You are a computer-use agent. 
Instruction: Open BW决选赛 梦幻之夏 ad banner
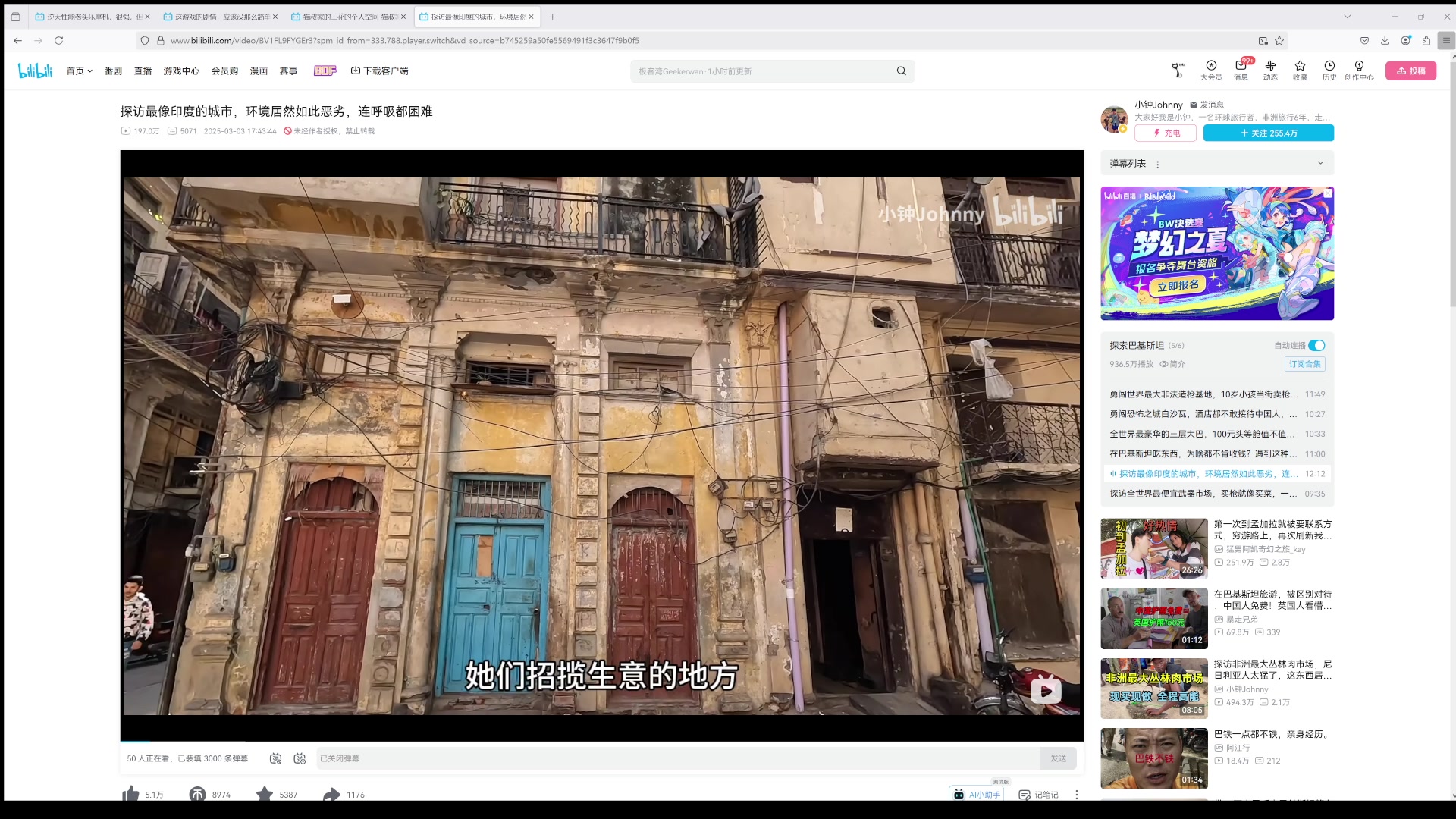(x=1217, y=253)
